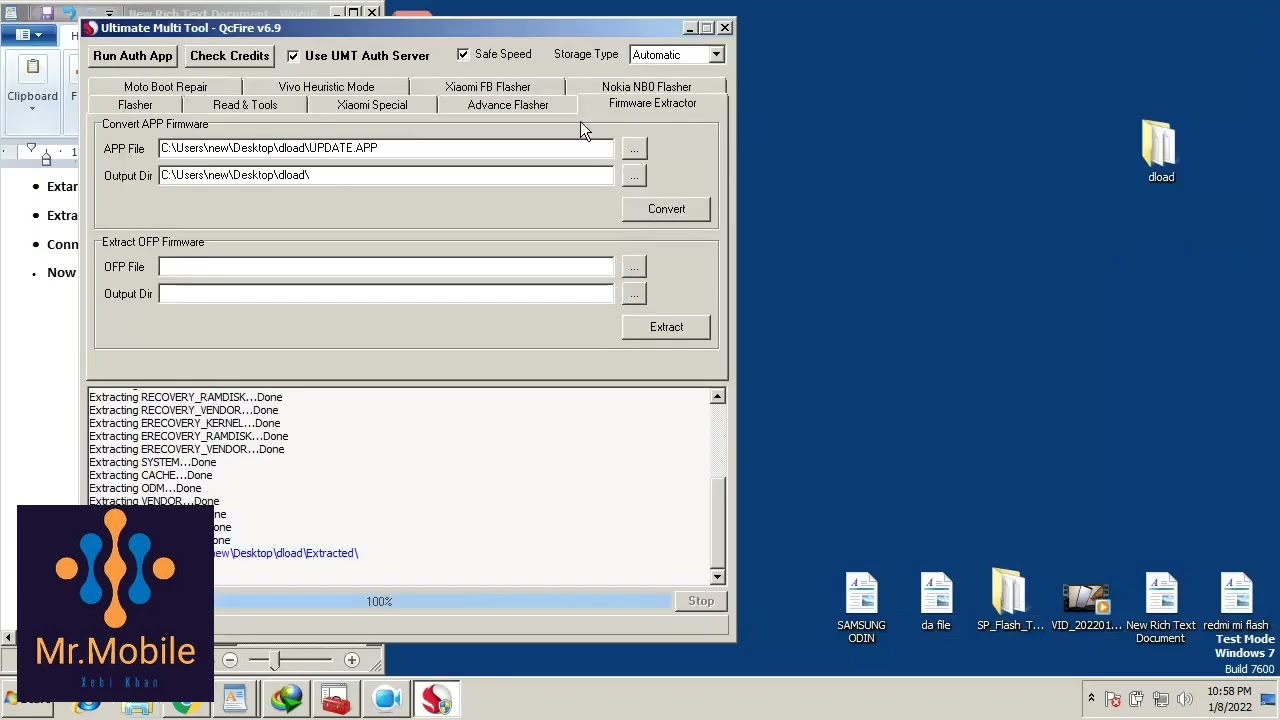This screenshot has width=1280, height=720.
Task: Open the WordPad application menu button
Action: [x=29, y=35]
